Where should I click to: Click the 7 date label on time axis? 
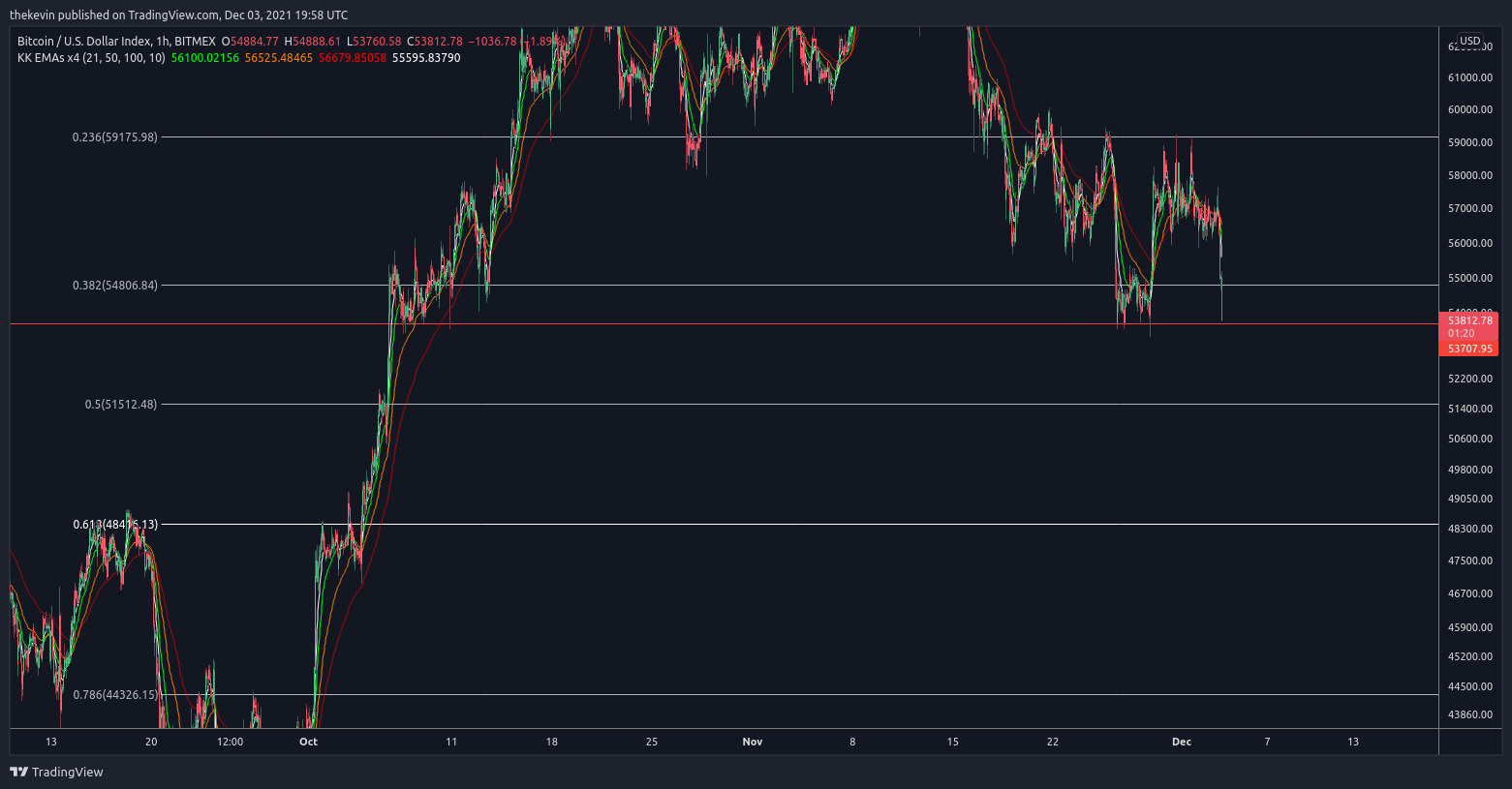coord(1267,742)
